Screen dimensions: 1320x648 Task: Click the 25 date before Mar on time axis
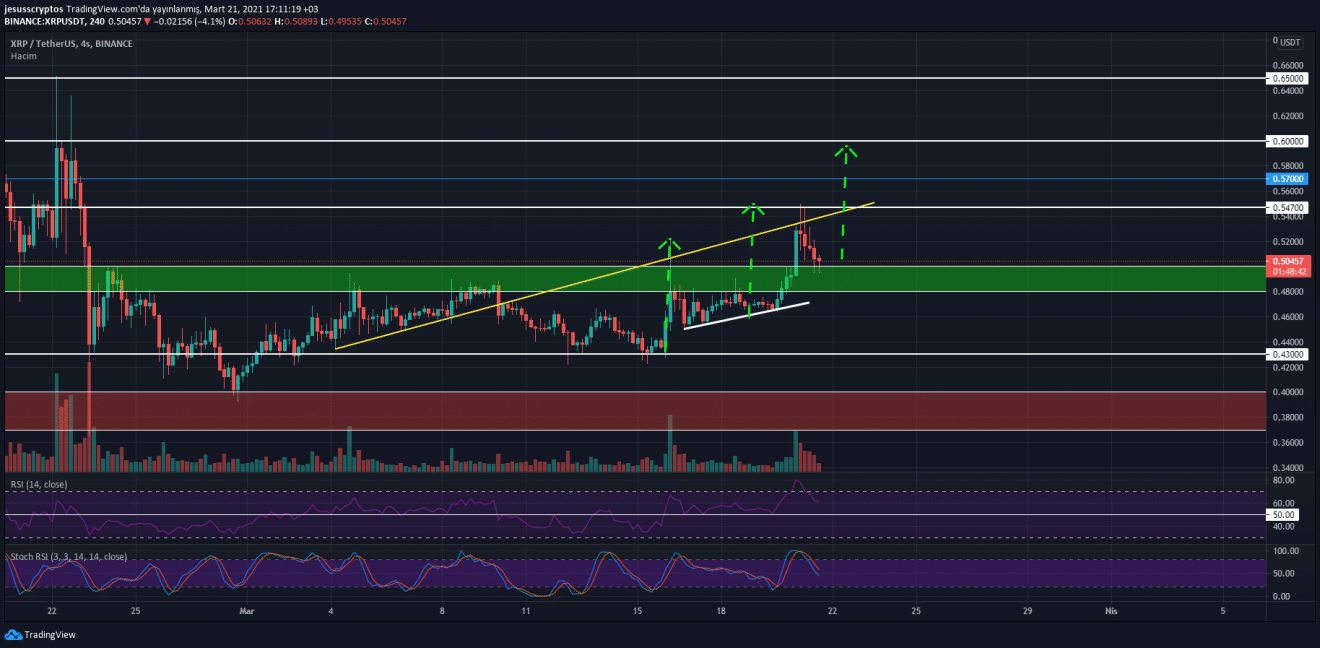135,609
